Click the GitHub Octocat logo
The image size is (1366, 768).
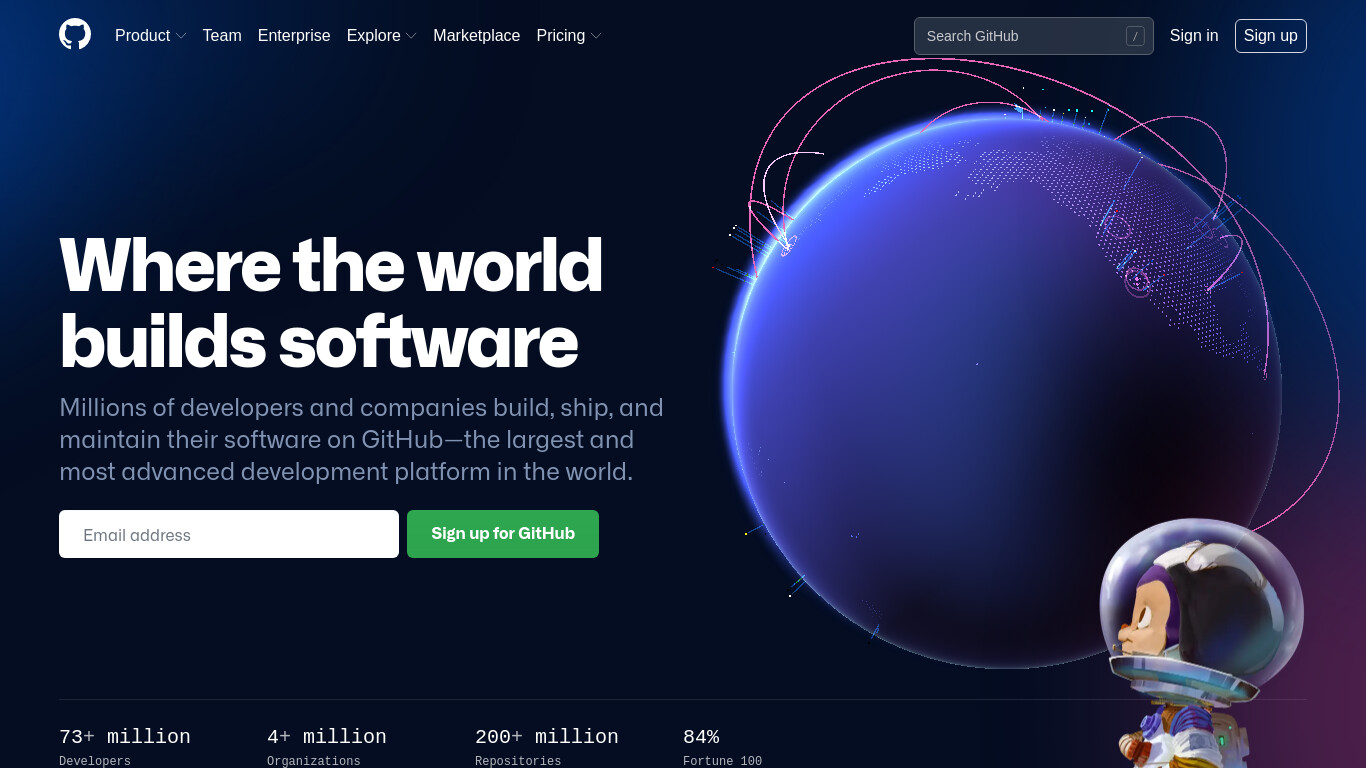point(75,35)
